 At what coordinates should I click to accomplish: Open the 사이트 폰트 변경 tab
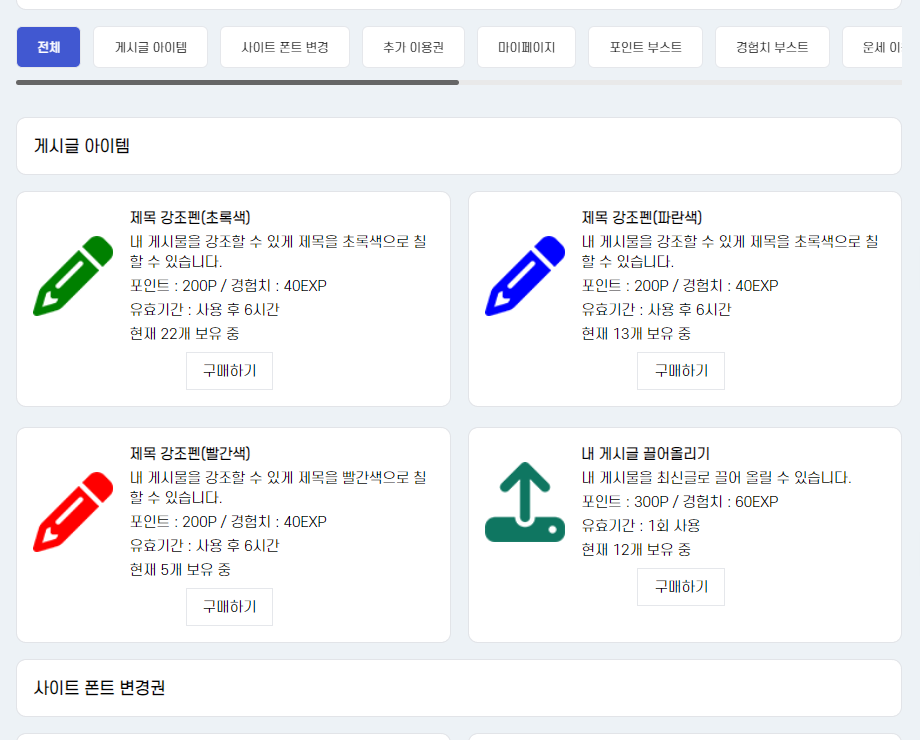click(284, 47)
